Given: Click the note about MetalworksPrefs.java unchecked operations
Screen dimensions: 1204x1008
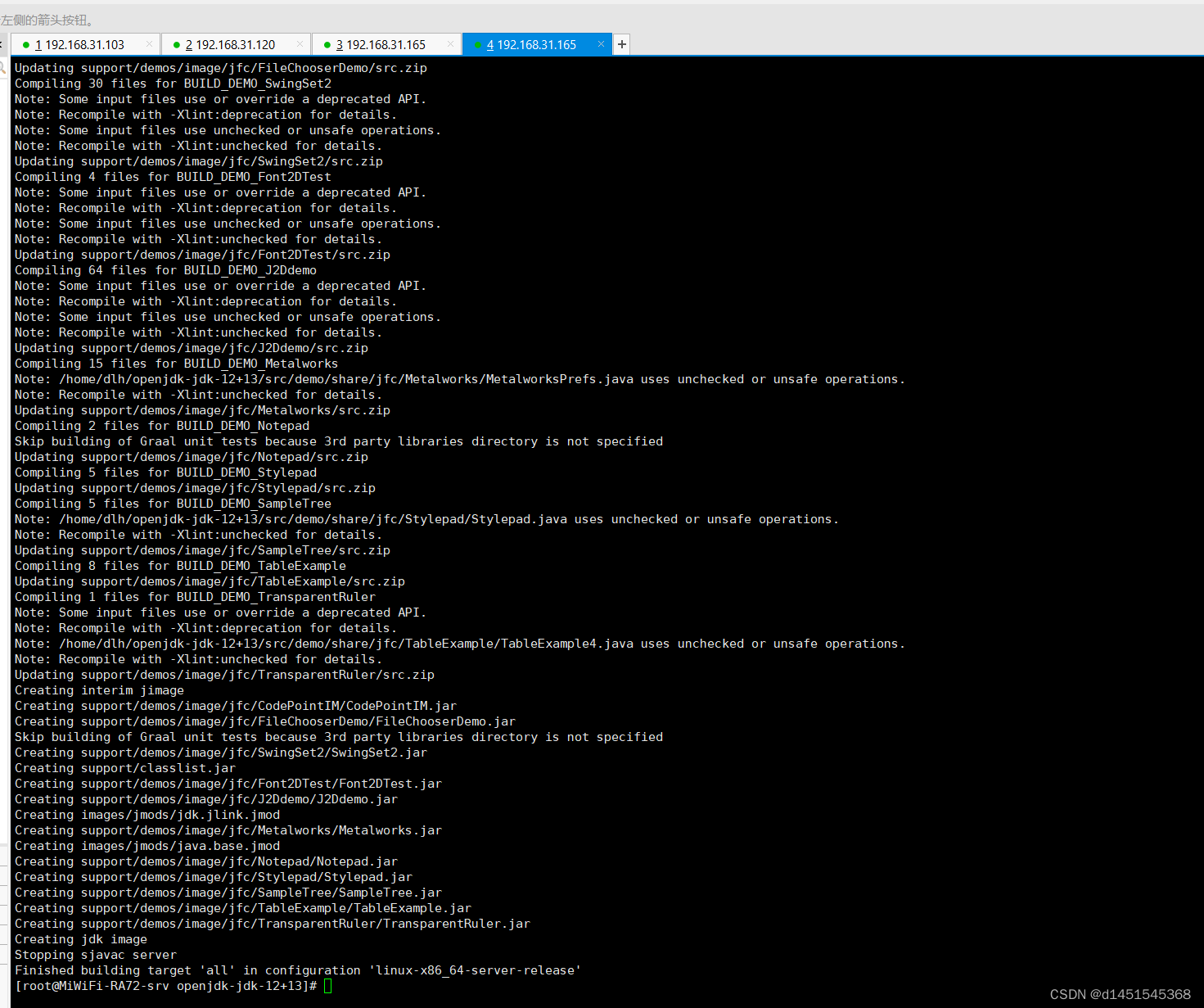Looking at the screenshot, I should (460, 379).
